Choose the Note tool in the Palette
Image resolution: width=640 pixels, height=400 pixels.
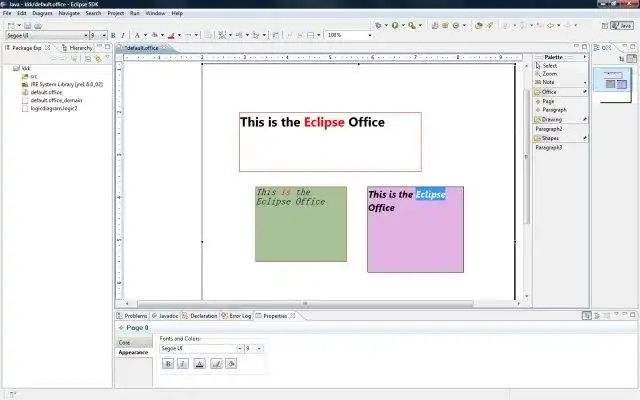[545, 82]
